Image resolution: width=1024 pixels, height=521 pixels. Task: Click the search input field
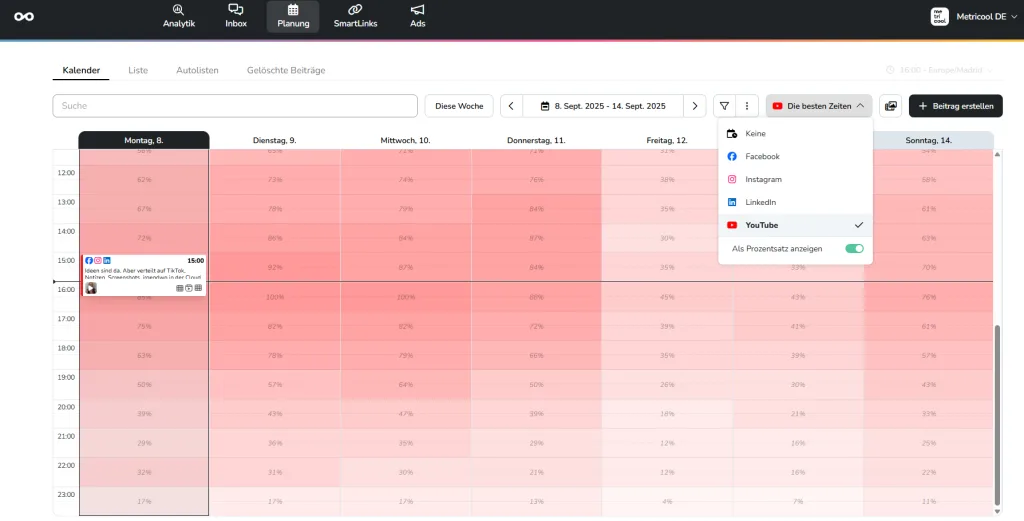click(x=235, y=106)
